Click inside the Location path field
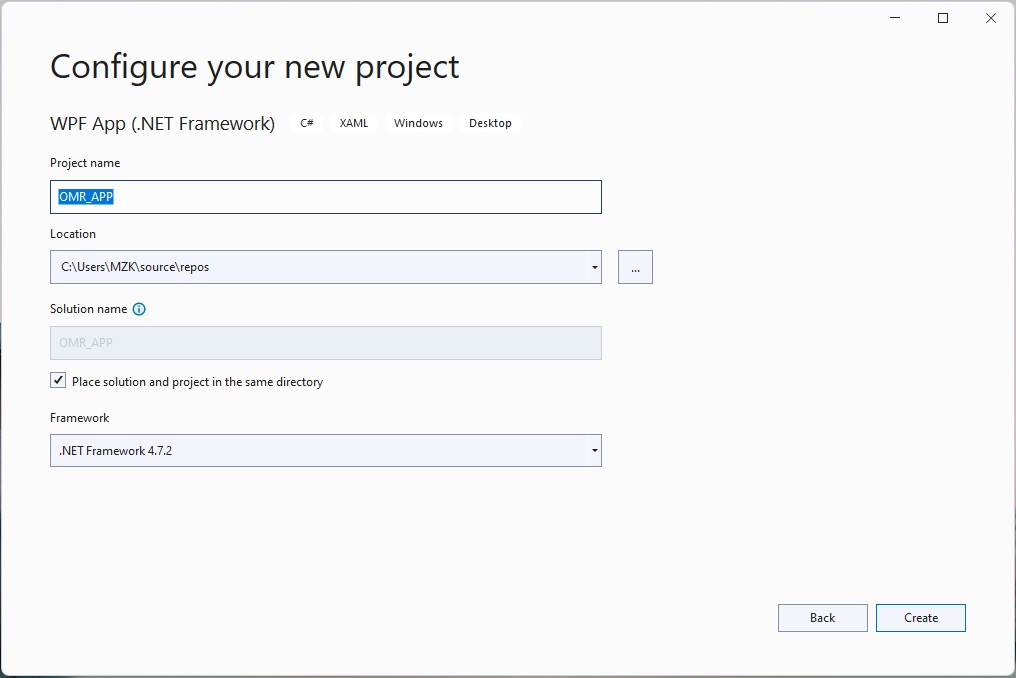 300,267
